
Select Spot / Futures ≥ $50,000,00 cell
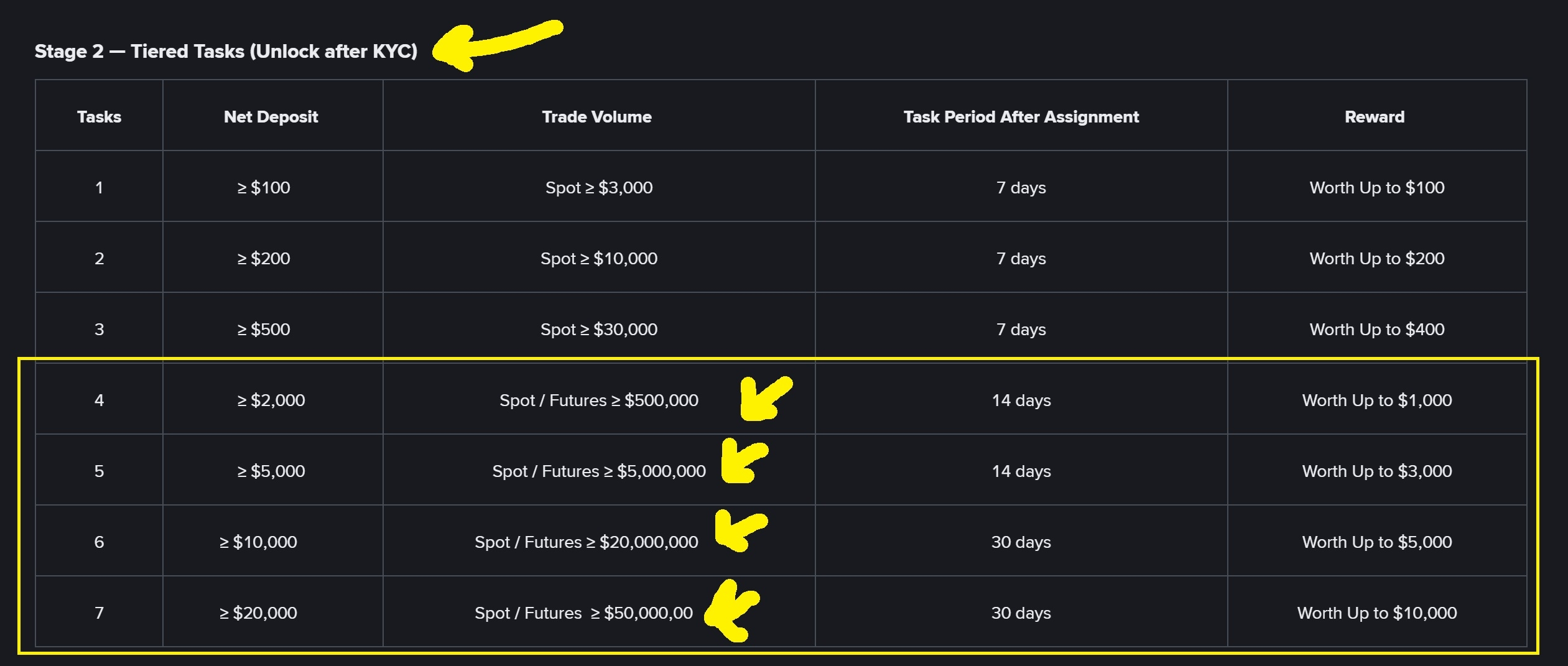[583, 613]
